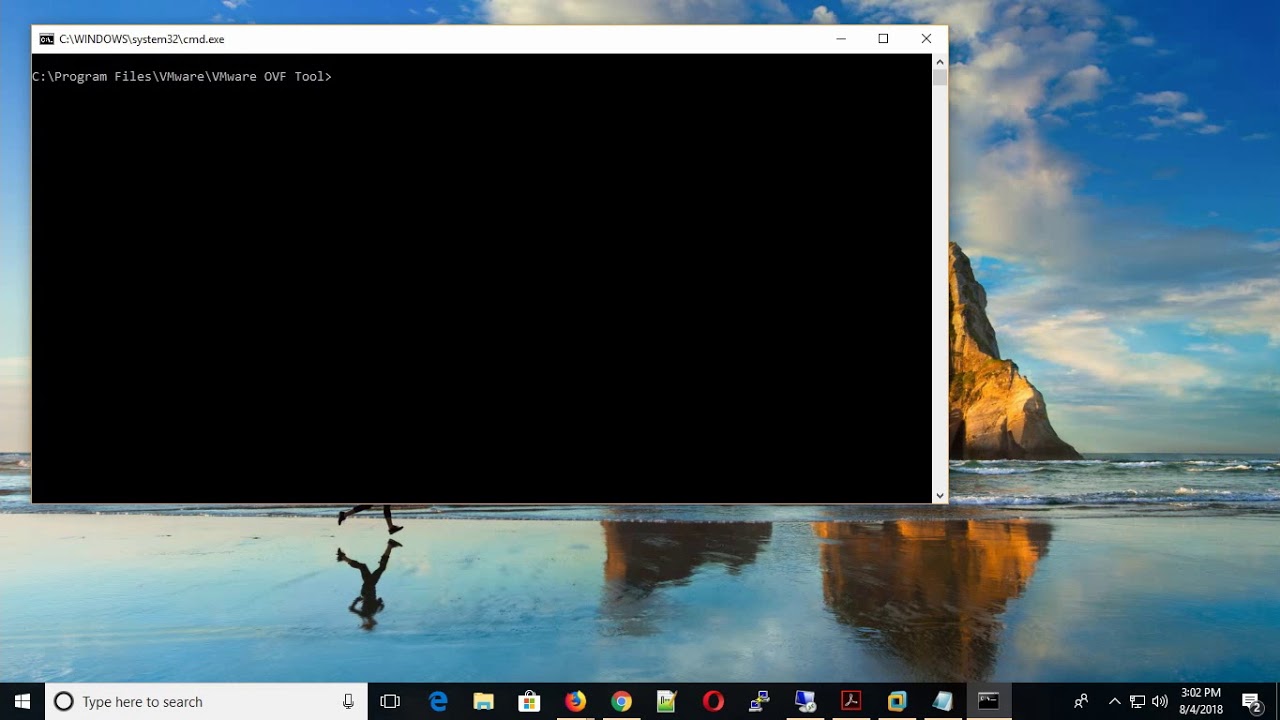Click the microphone icon in search box
The image size is (1280, 720).
(x=348, y=701)
